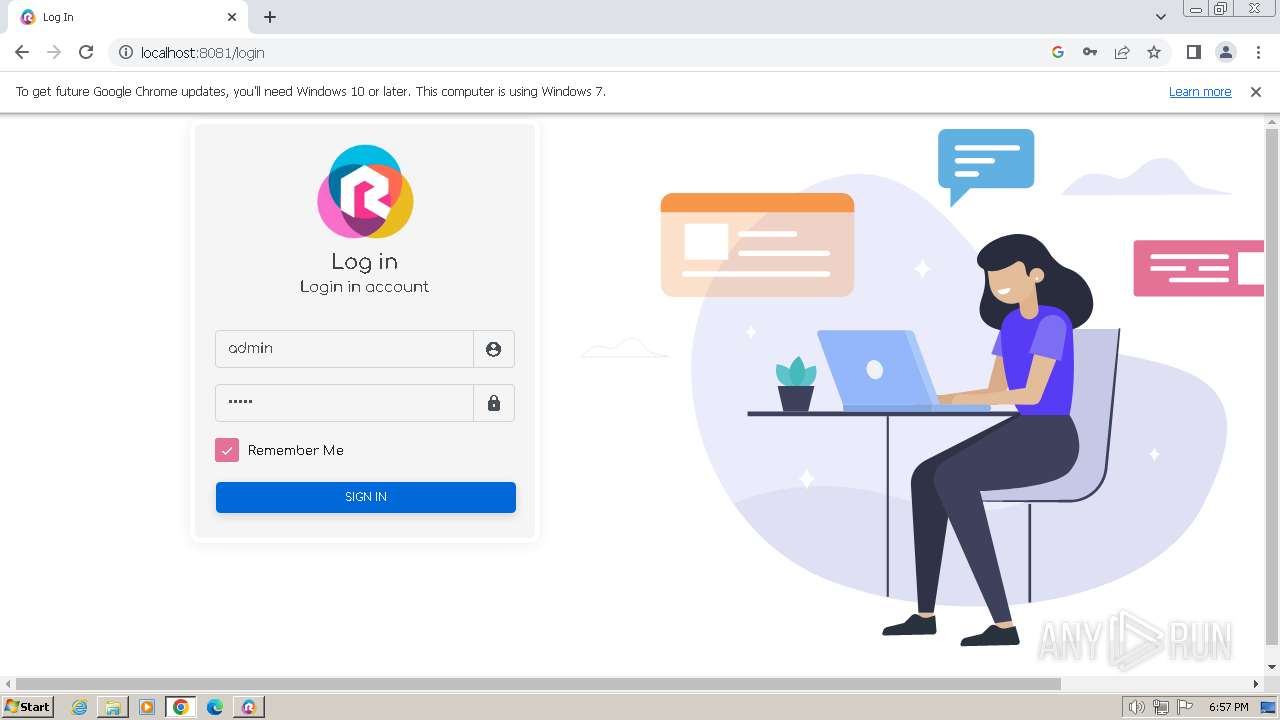1280x720 pixels.
Task: Reload the login page
Action: 86,52
